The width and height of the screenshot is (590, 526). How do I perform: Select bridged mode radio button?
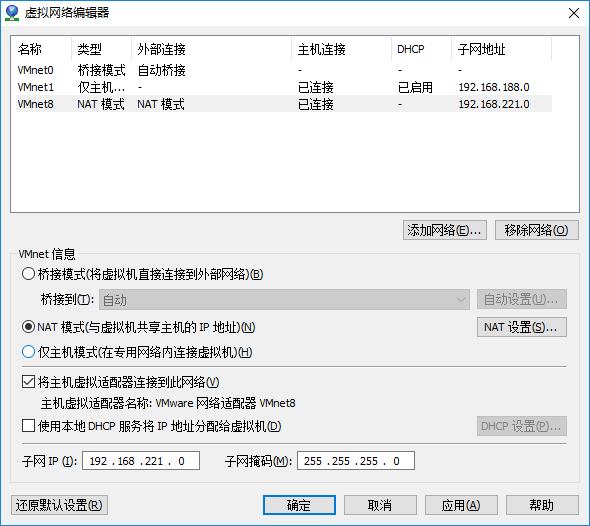28,274
